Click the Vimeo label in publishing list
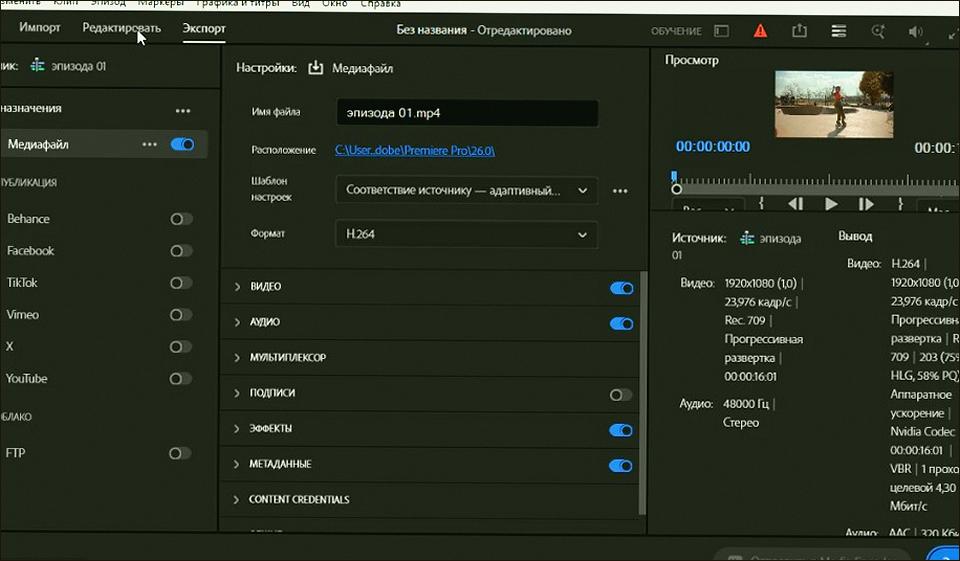Image resolution: width=960 pixels, height=561 pixels. coord(23,315)
